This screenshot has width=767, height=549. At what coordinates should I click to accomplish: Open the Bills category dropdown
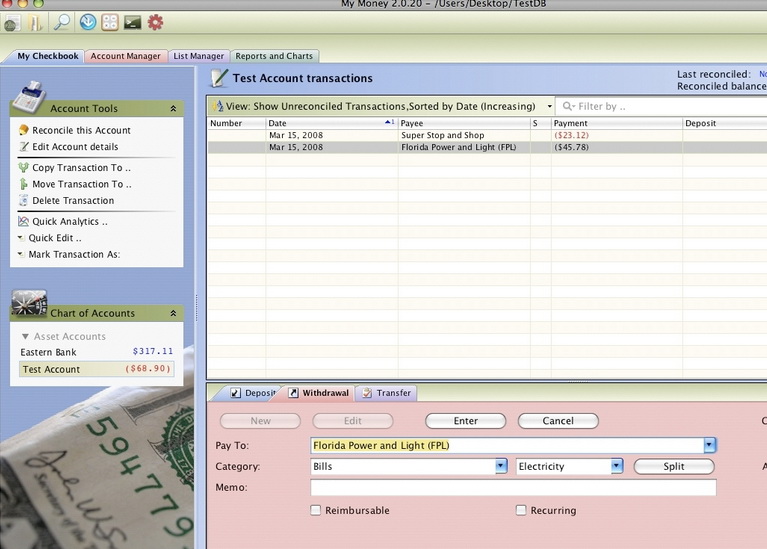pyautogui.click(x=502, y=466)
